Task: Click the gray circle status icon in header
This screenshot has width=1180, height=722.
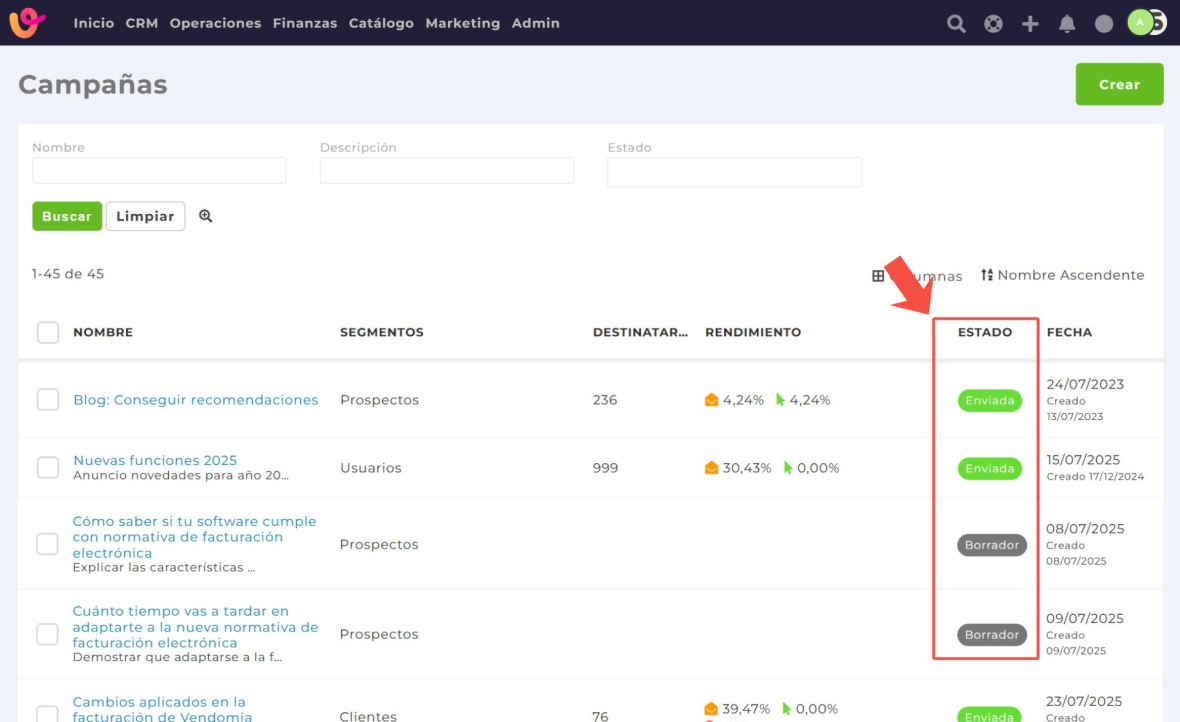Action: point(1104,24)
